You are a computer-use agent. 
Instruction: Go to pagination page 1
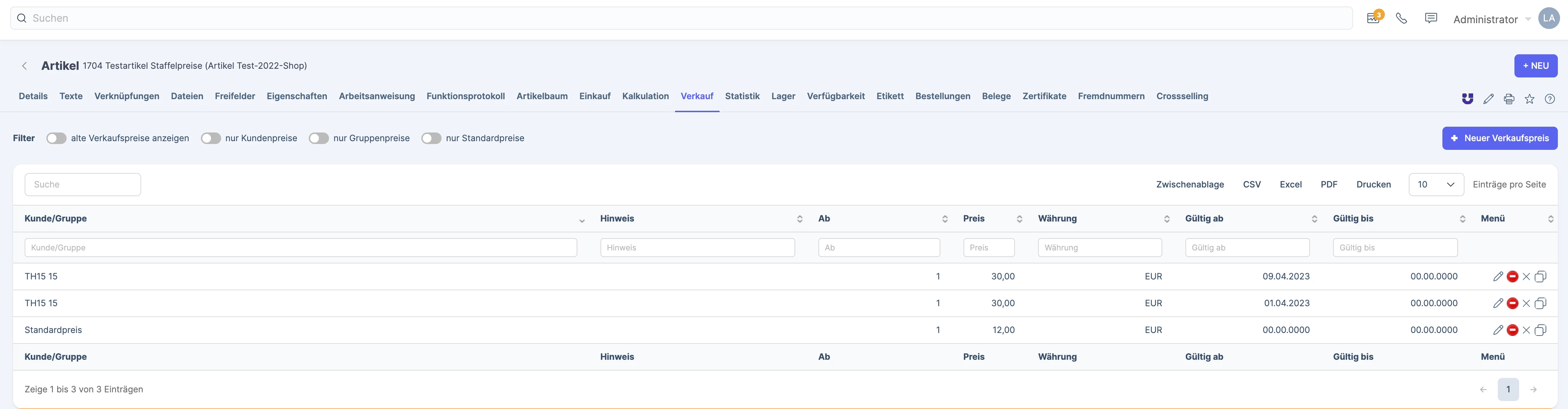coord(1508,389)
